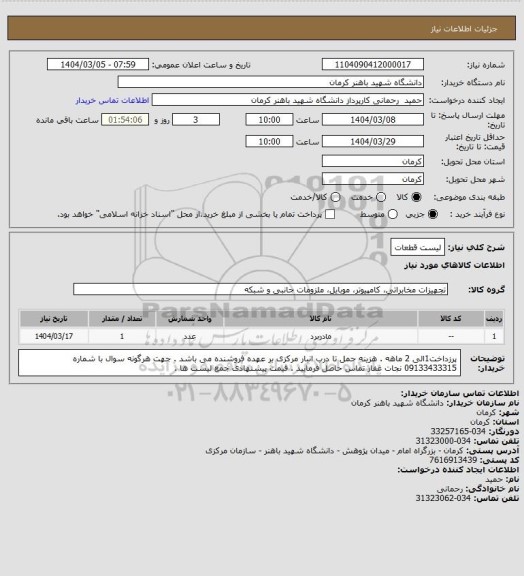Click the buyer organization name in contact section
The image size is (524, 576).
pos(397,403)
